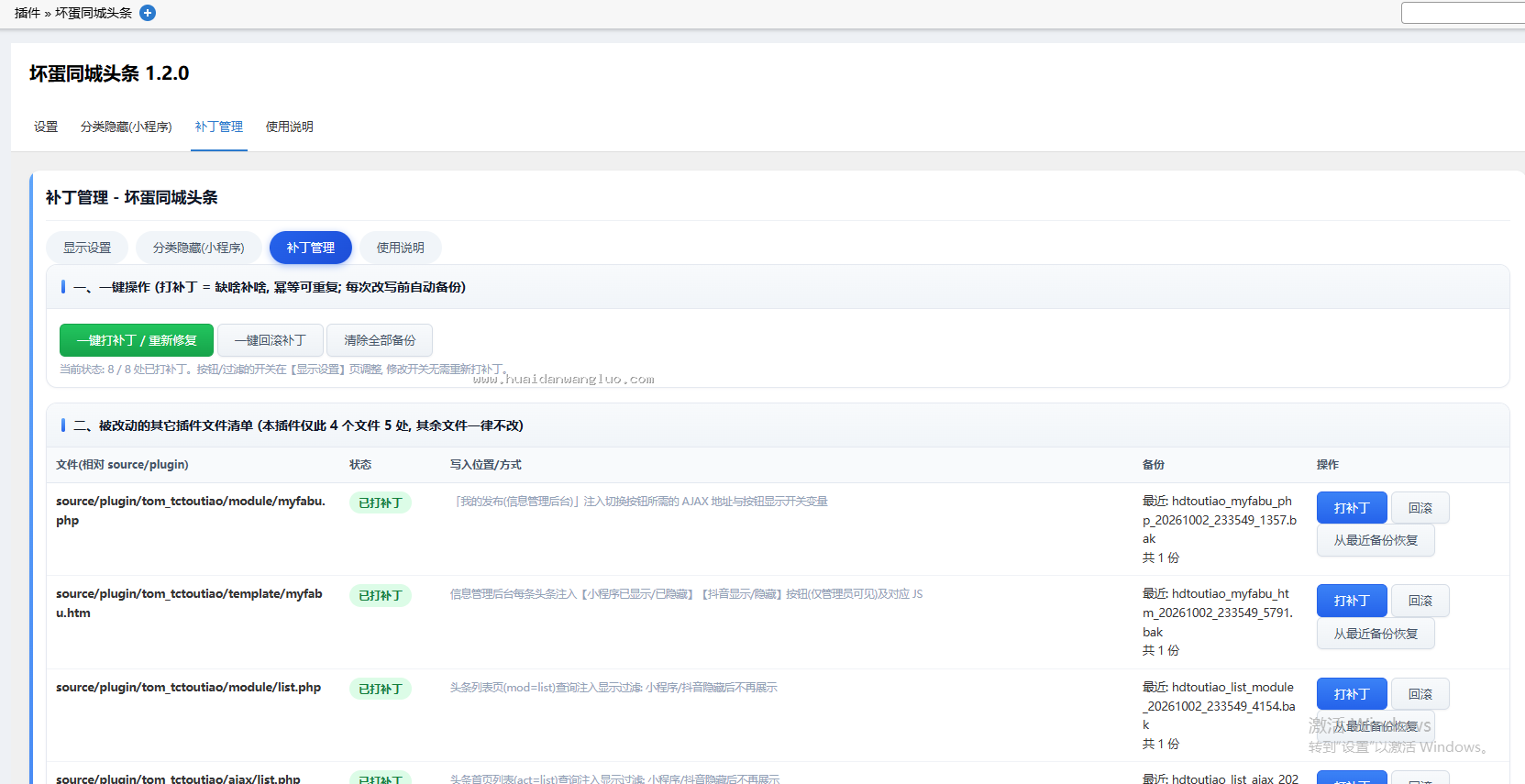Screen dimensions: 1525x784
Task: Click 回滚 for module/myfabu.php row
Action: 1420,508
